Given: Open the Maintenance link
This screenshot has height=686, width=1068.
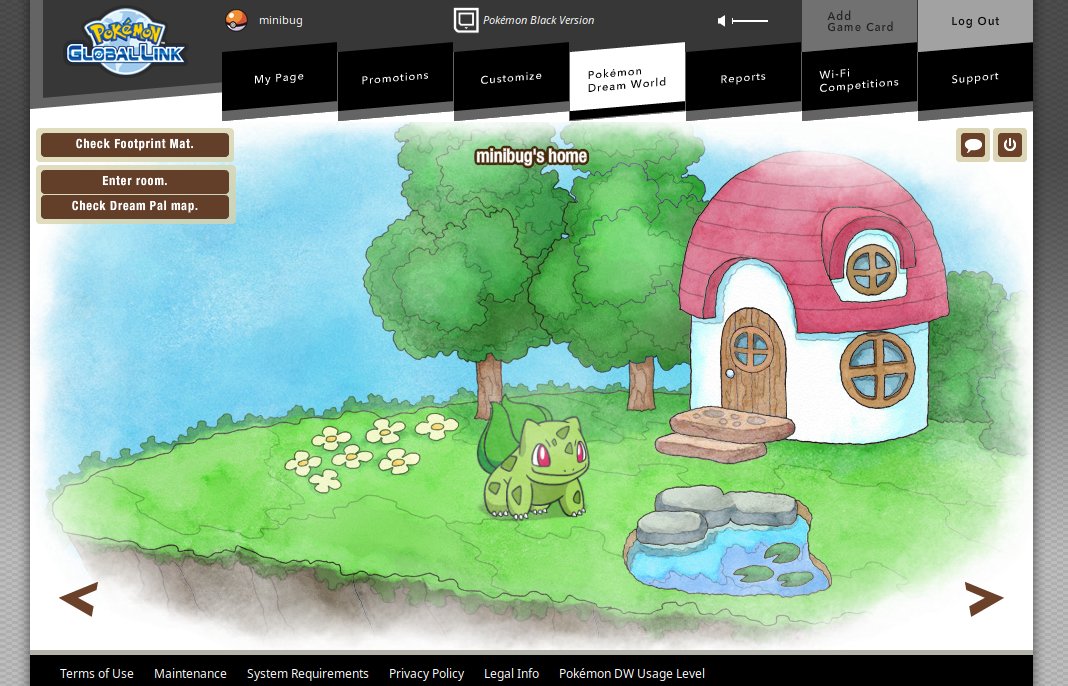Looking at the screenshot, I should [x=190, y=673].
